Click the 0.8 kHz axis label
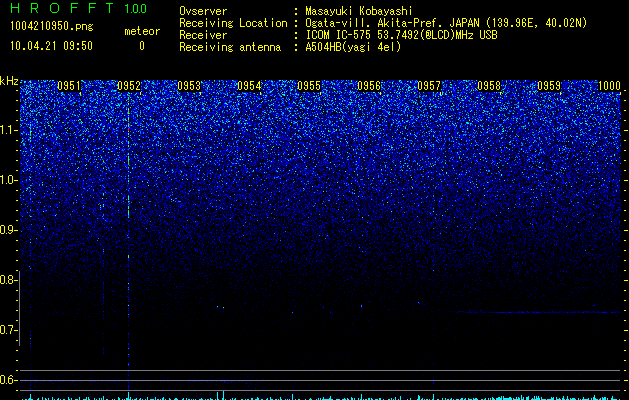 pos(8,280)
